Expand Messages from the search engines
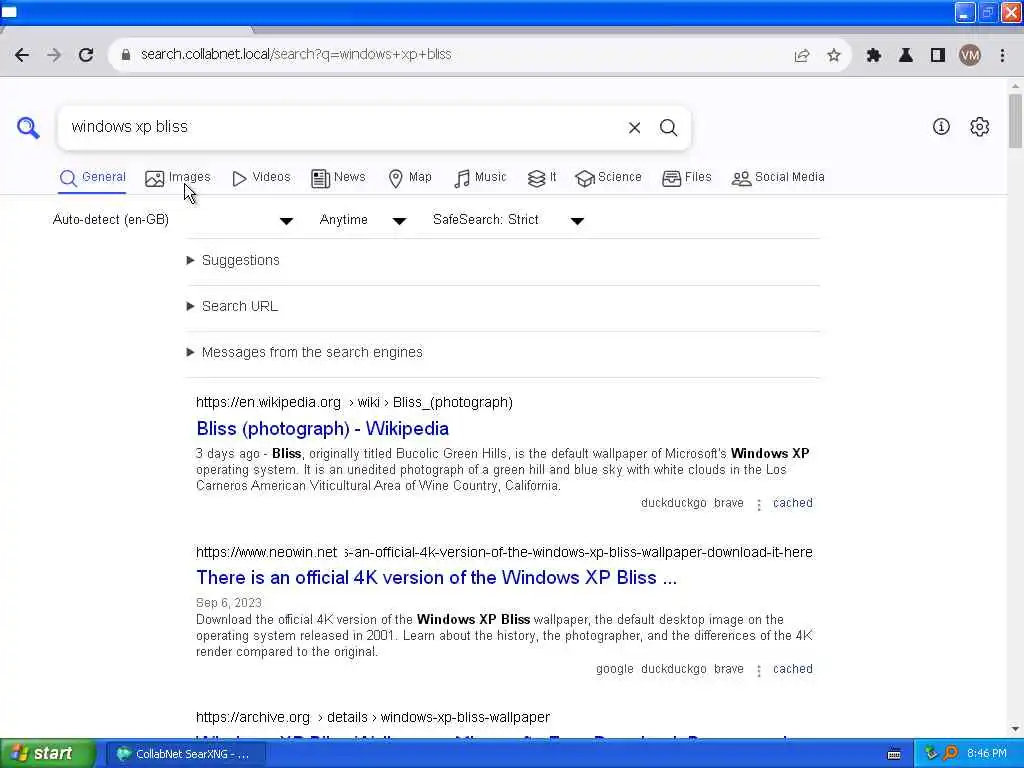Image resolution: width=1024 pixels, height=768 pixels. click(x=304, y=353)
